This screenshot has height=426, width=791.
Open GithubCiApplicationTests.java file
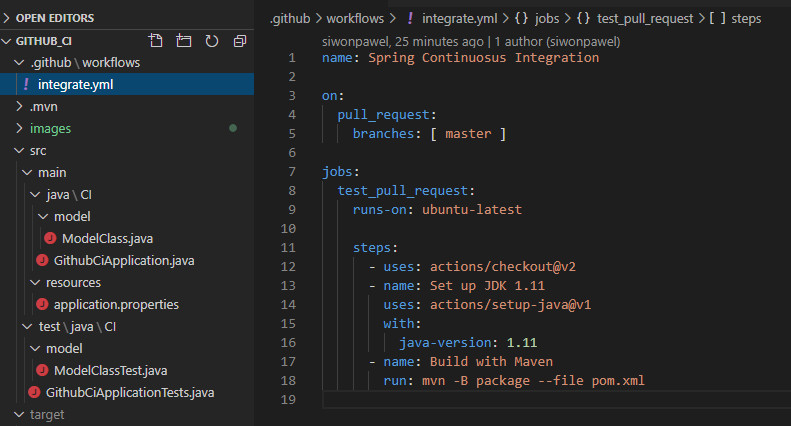coord(130,392)
